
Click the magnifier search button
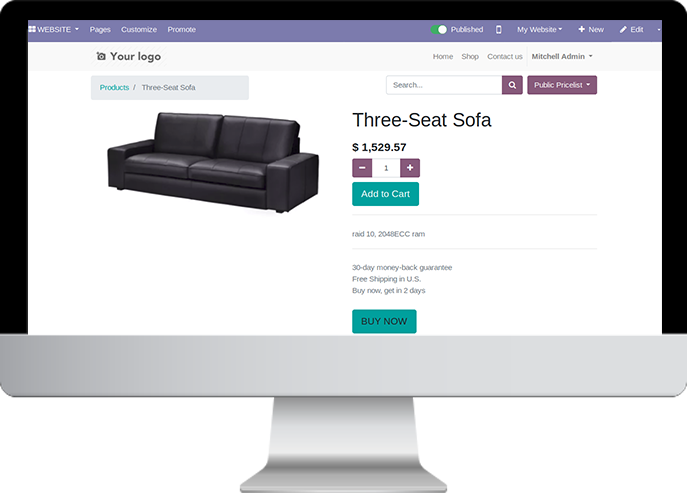click(512, 85)
